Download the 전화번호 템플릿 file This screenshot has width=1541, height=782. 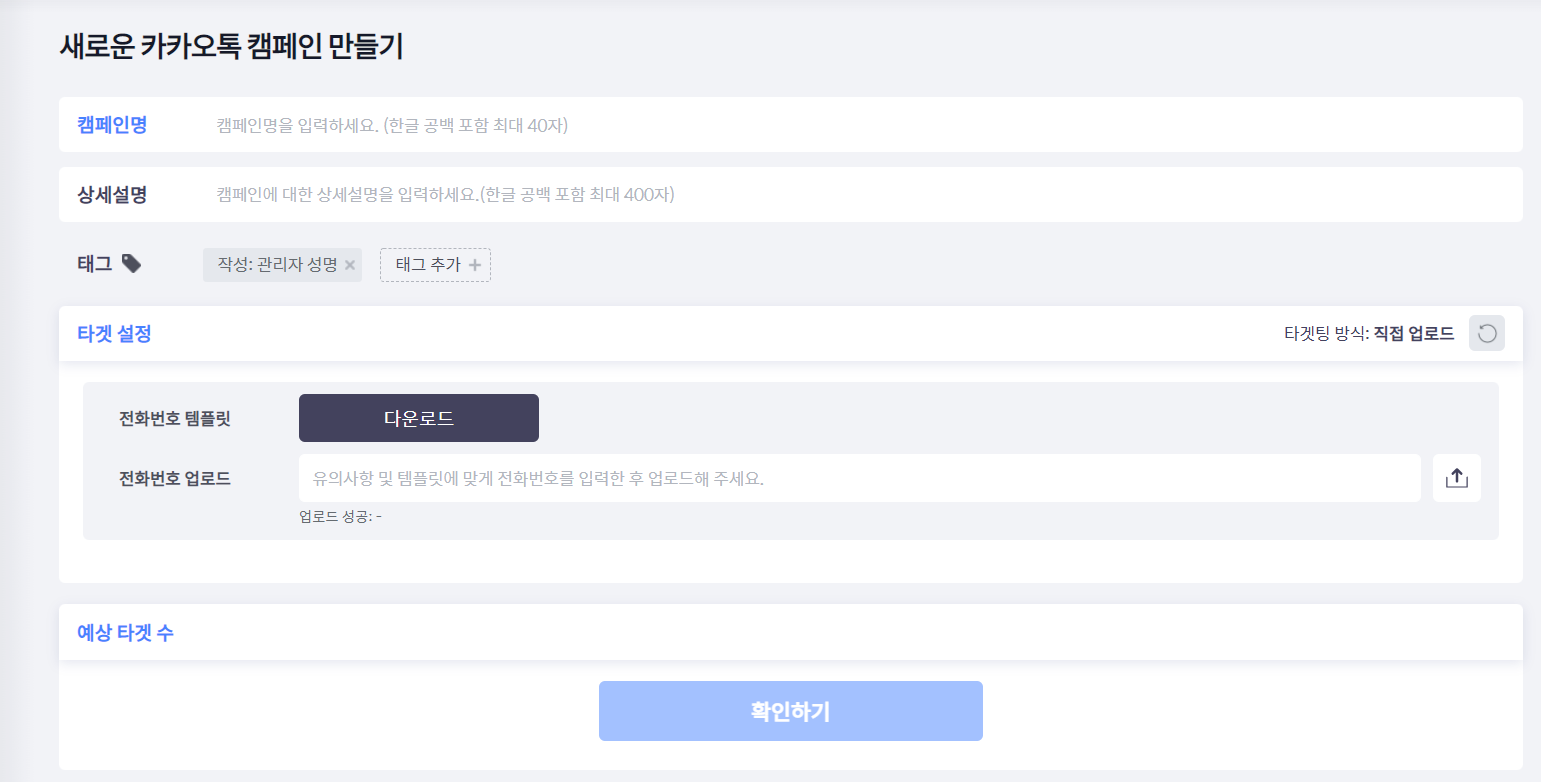[x=419, y=418]
